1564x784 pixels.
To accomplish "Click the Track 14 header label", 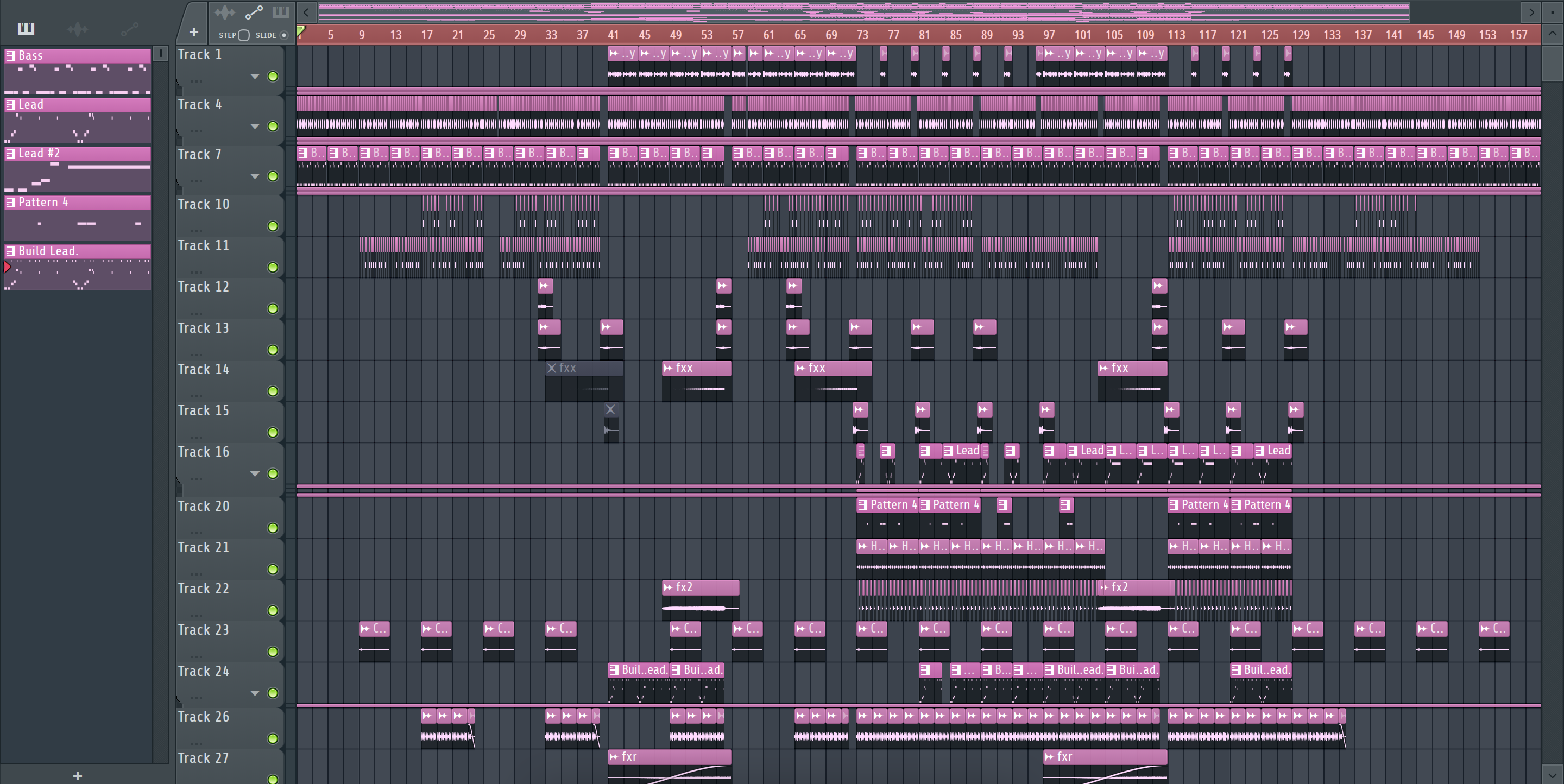I will (204, 370).
